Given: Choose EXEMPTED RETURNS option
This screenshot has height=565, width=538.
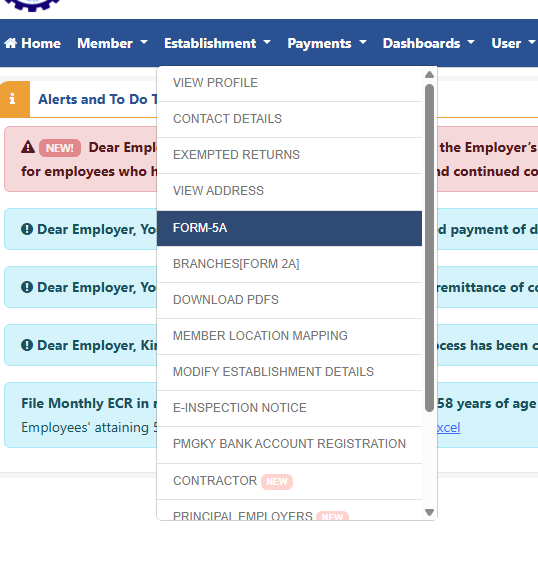Looking at the screenshot, I should click(x=289, y=155).
